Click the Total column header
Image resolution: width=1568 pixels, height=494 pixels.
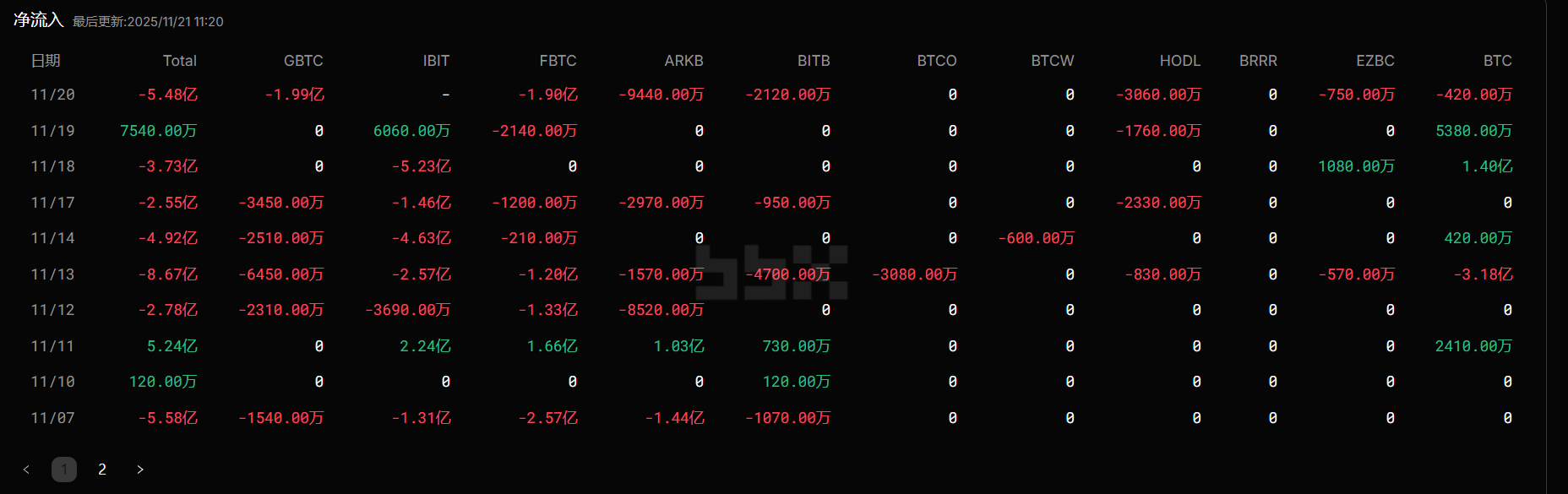(179, 61)
